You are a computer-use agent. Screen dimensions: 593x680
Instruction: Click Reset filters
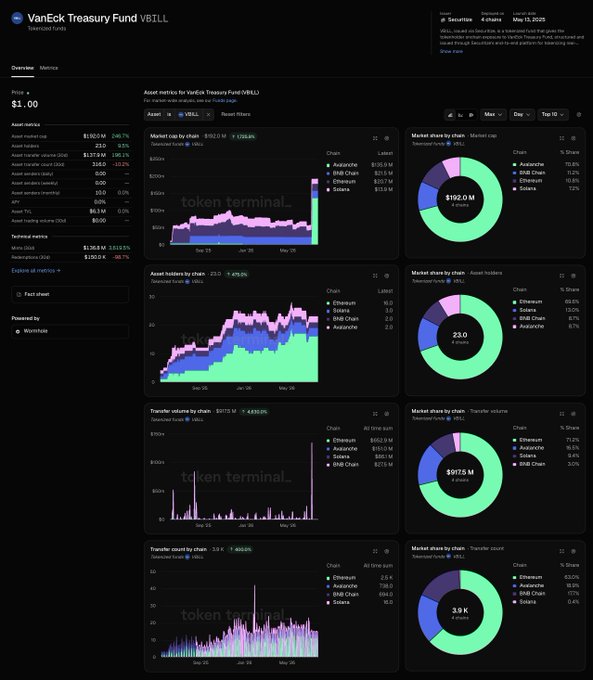(x=236, y=114)
